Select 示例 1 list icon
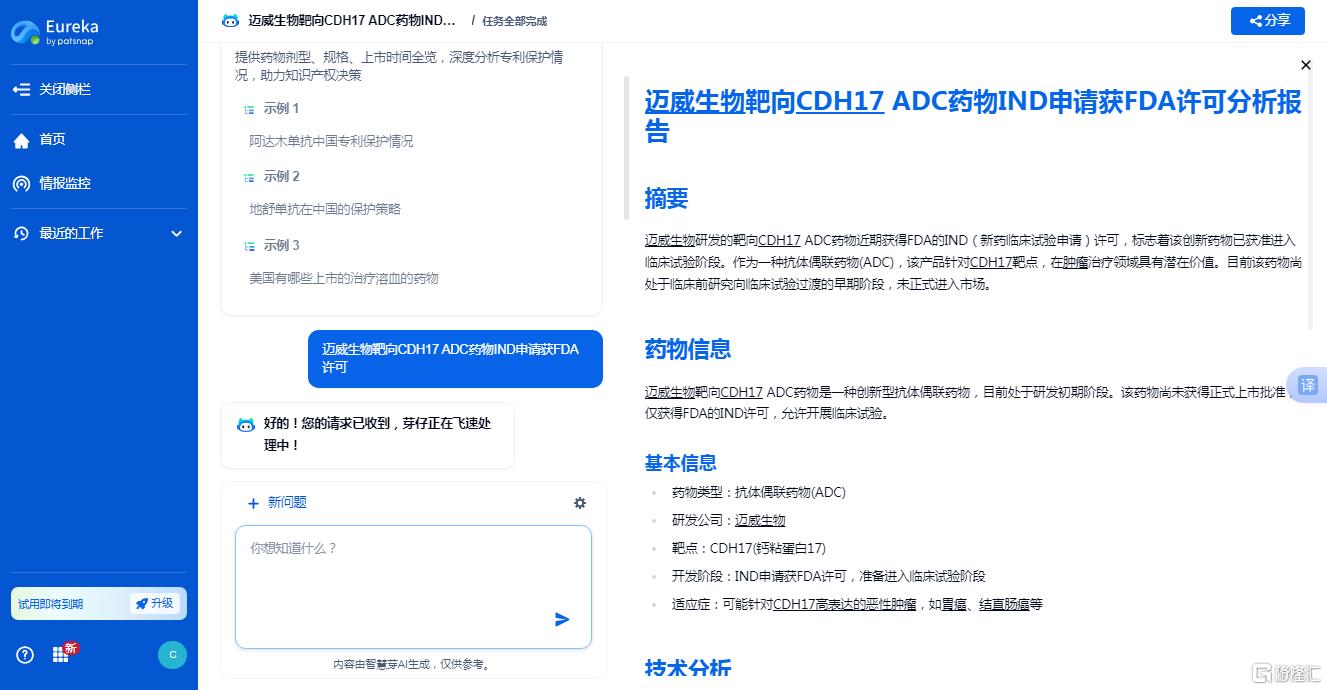The height and width of the screenshot is (690, 1327). pos(249,109)
